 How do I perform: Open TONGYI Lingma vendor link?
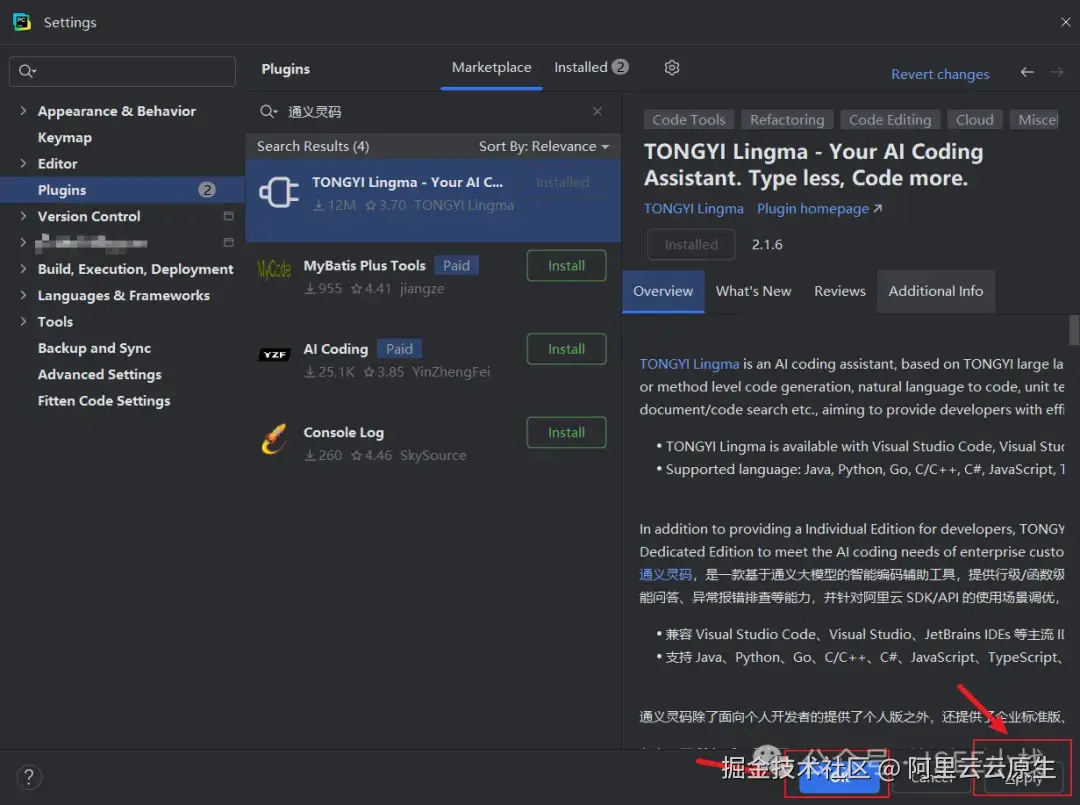click(x=694, y=209)
